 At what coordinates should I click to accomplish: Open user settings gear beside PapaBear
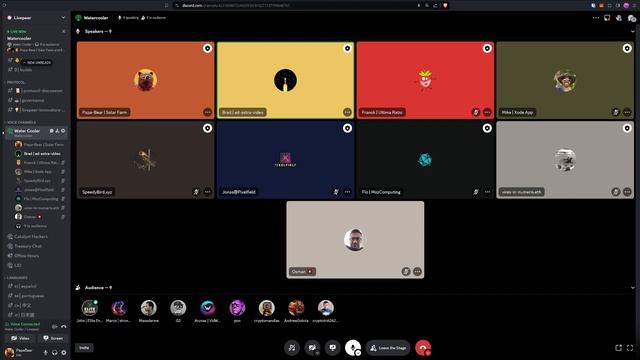[64, 352]
